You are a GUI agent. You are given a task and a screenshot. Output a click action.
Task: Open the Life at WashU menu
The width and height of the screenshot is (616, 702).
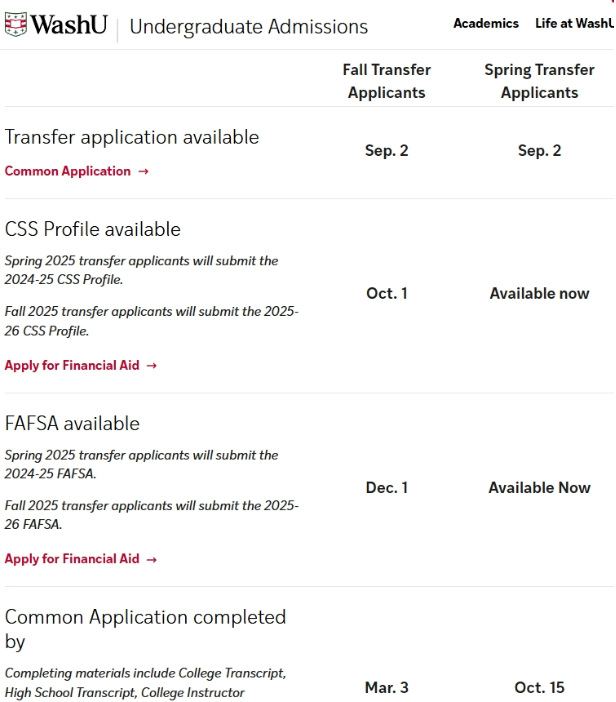(x=574, y=23)
